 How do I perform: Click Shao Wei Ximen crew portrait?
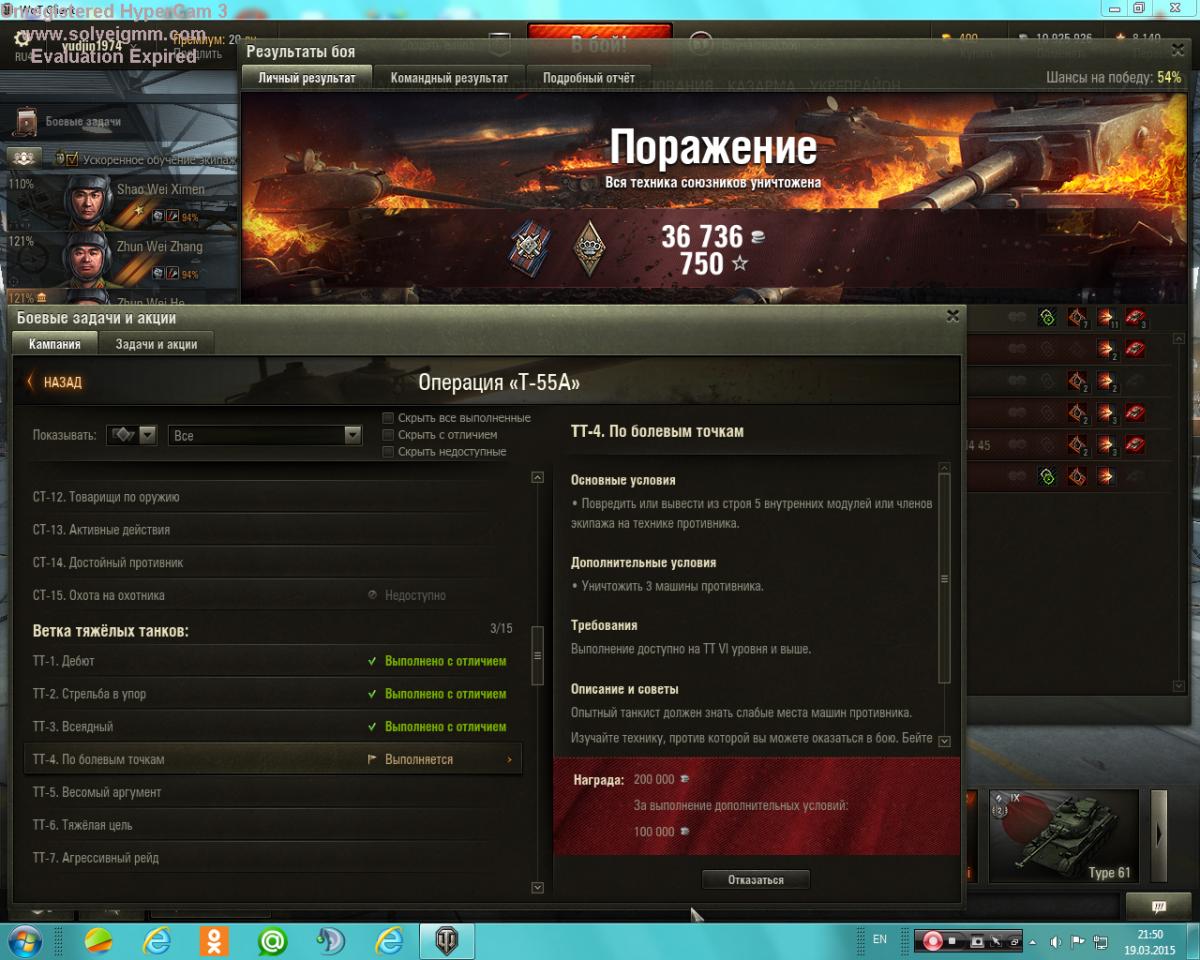tap(87, 200)
